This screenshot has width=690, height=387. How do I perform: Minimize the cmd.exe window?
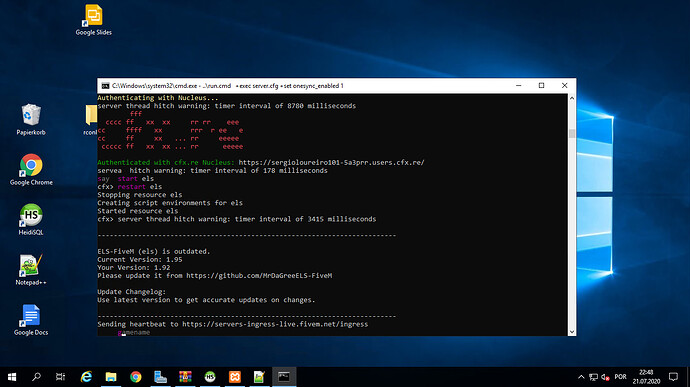tap(519, 85)
